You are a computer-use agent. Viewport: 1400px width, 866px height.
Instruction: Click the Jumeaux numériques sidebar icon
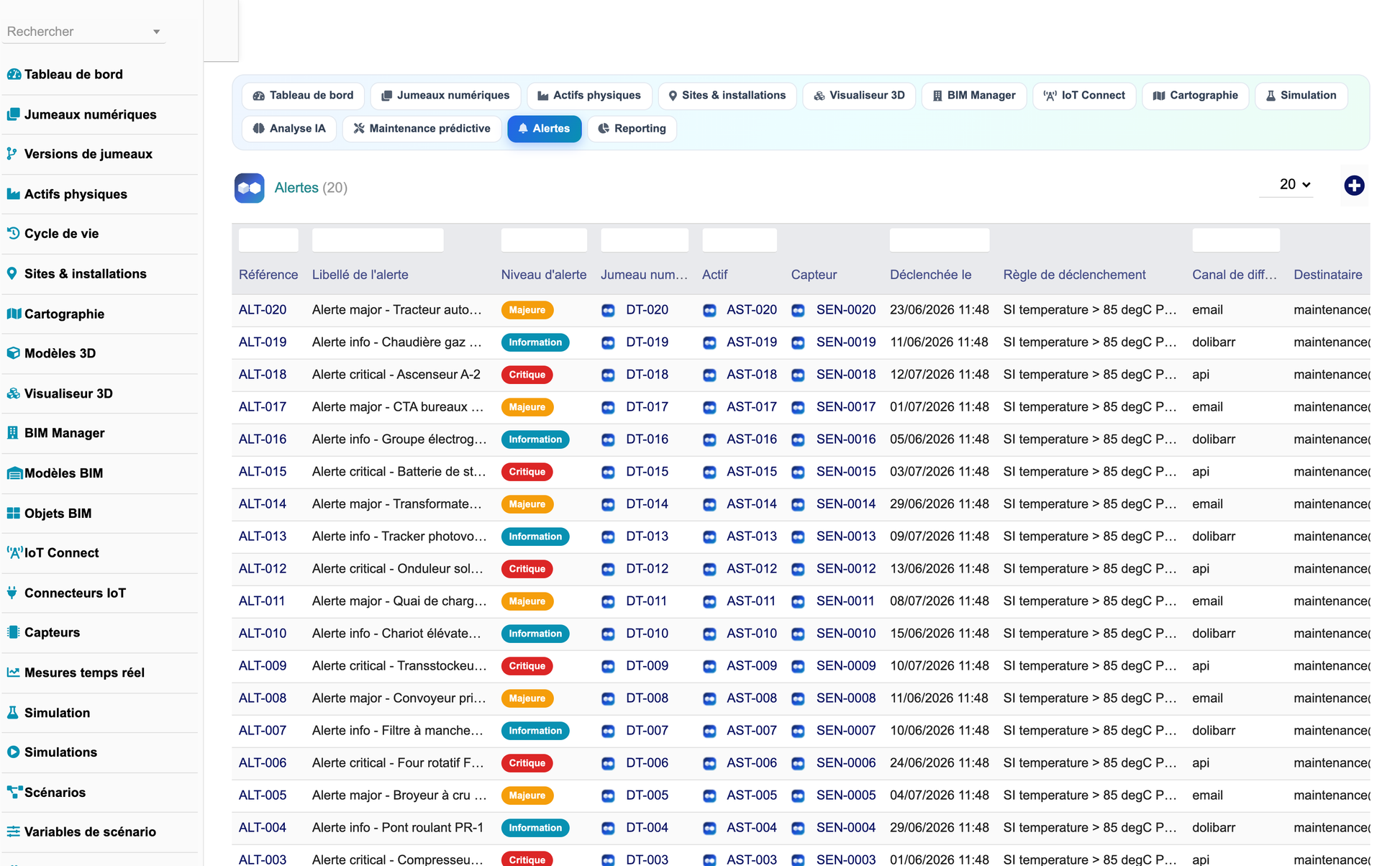click(14, 114)
